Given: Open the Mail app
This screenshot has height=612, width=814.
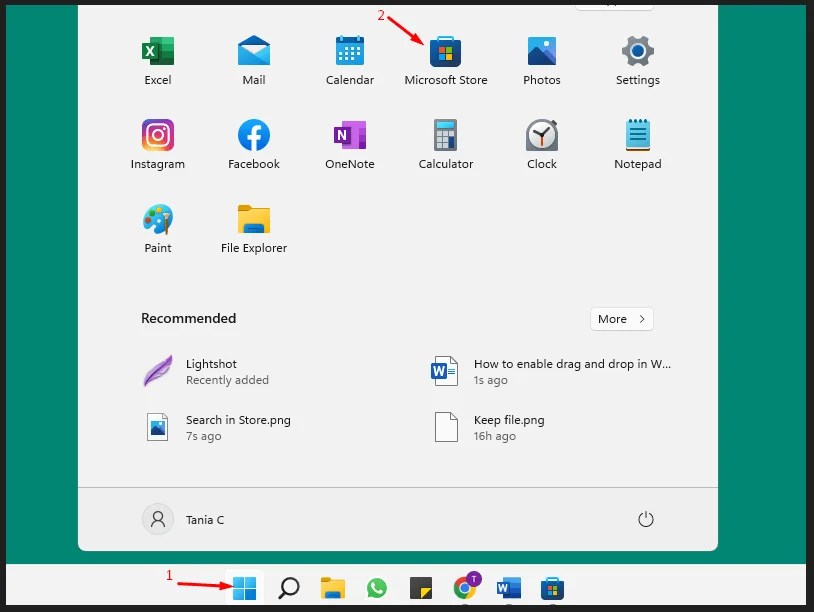Looking at the screenshot, I should click(254, 60).
